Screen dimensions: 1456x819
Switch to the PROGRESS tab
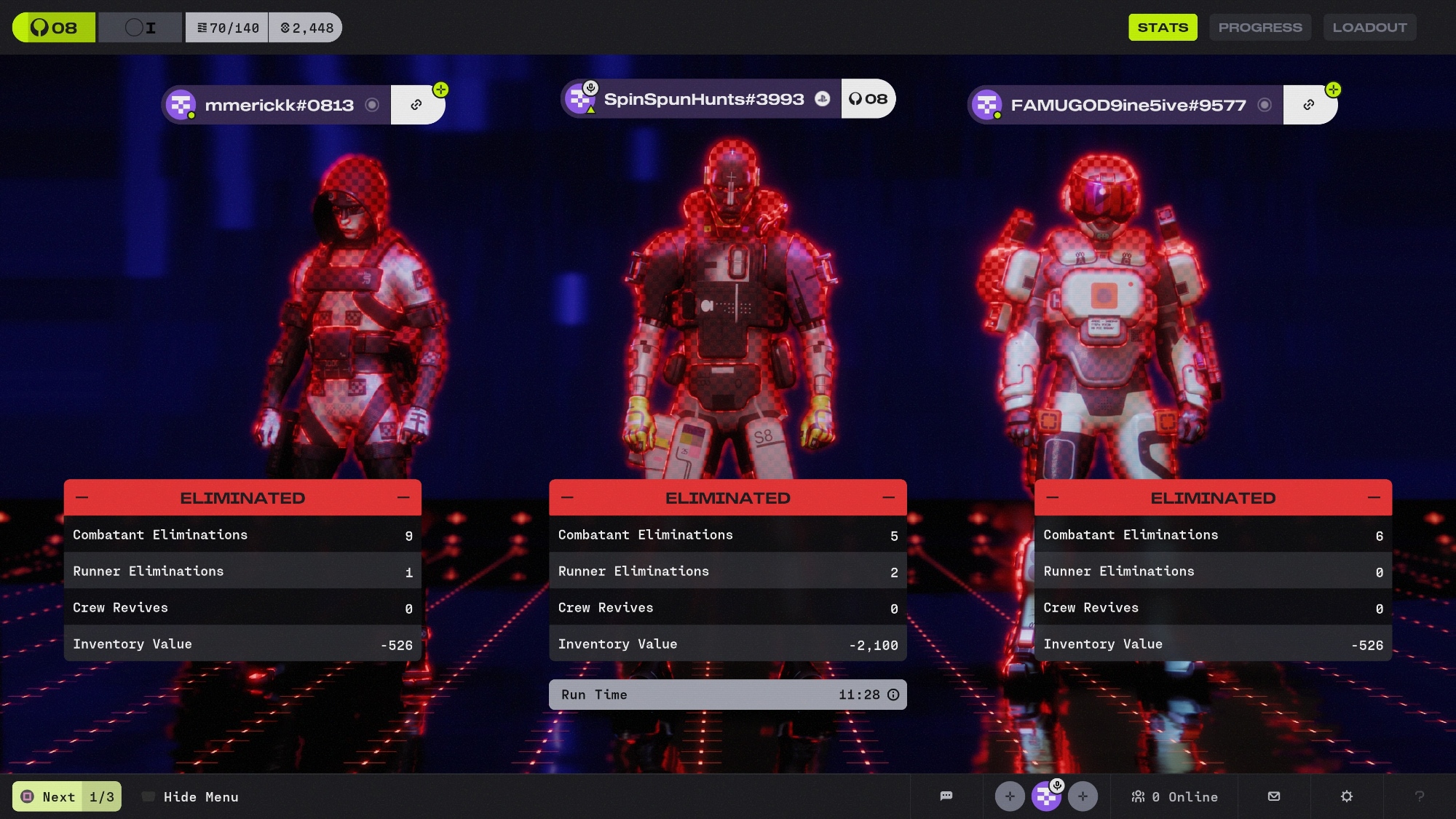1259,28
